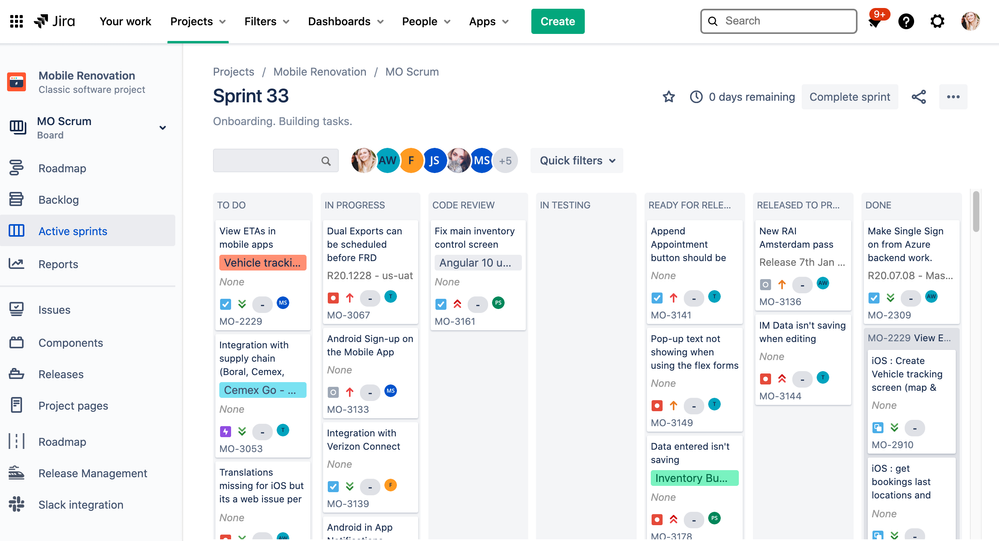Click assignee avatar on MO-3136 card
This screenshot has width=999, height=541.
tap(823, 283)
